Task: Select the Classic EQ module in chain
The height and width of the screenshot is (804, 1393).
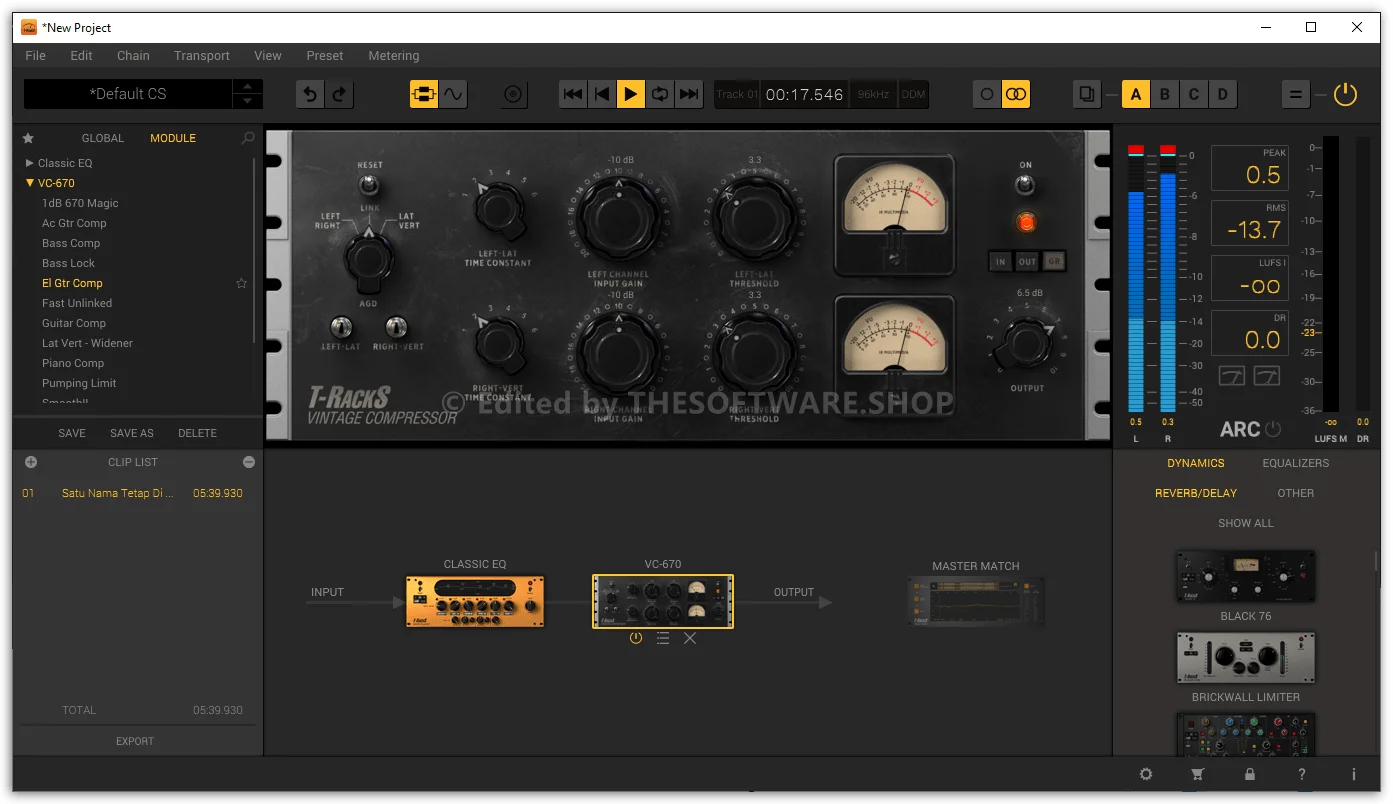Action: 475,601
